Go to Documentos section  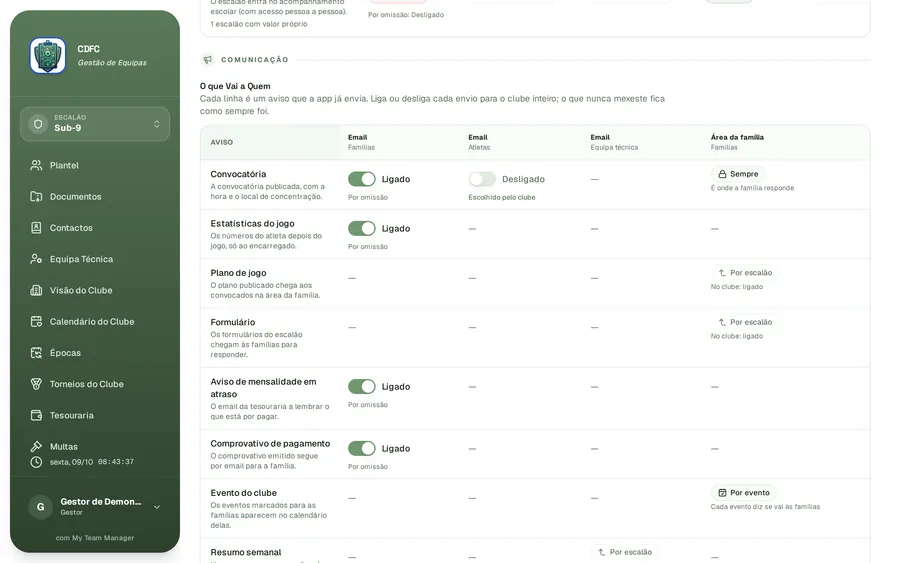point(95,196)
